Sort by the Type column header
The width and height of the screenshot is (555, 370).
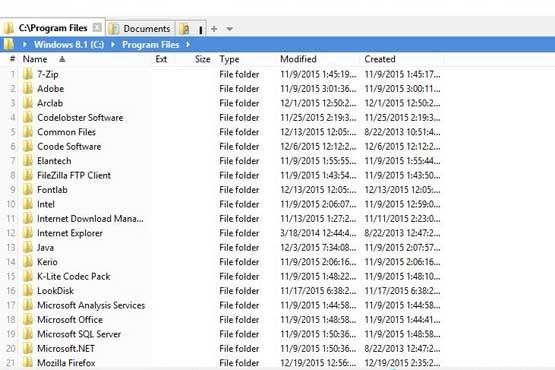pos(229,59)
